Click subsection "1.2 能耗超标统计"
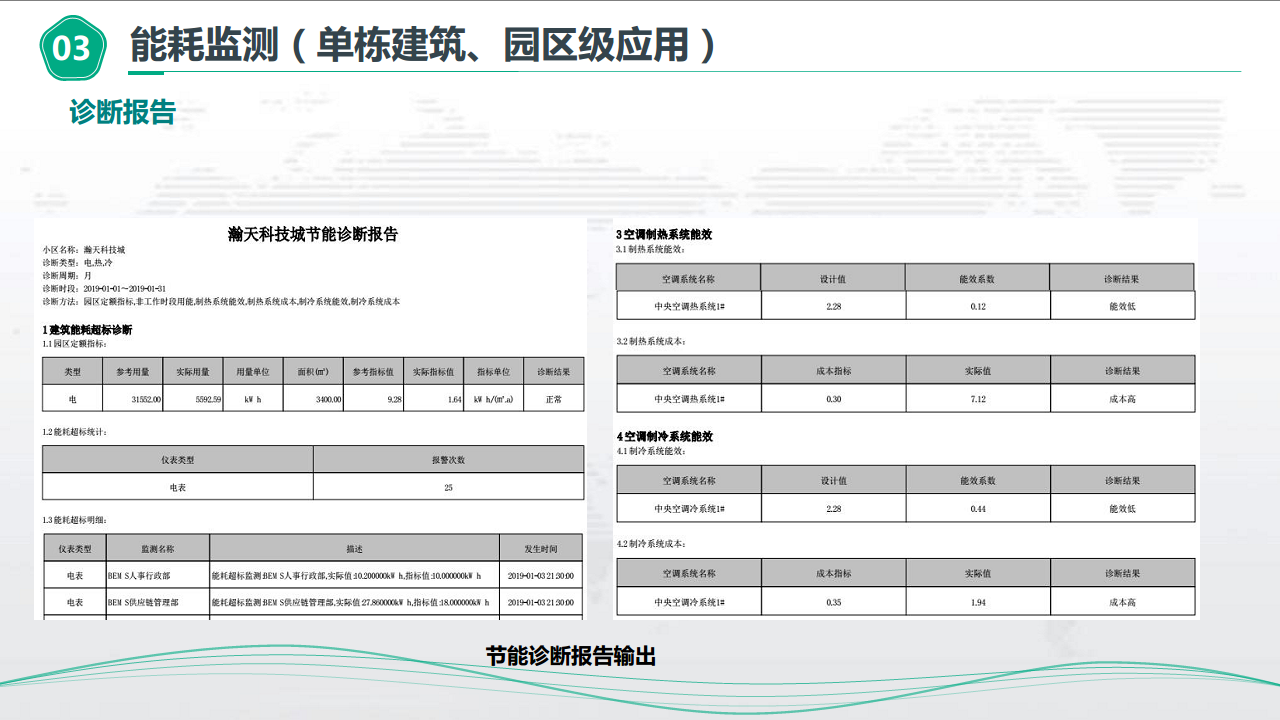The image size is (1280, 720). 74,431
